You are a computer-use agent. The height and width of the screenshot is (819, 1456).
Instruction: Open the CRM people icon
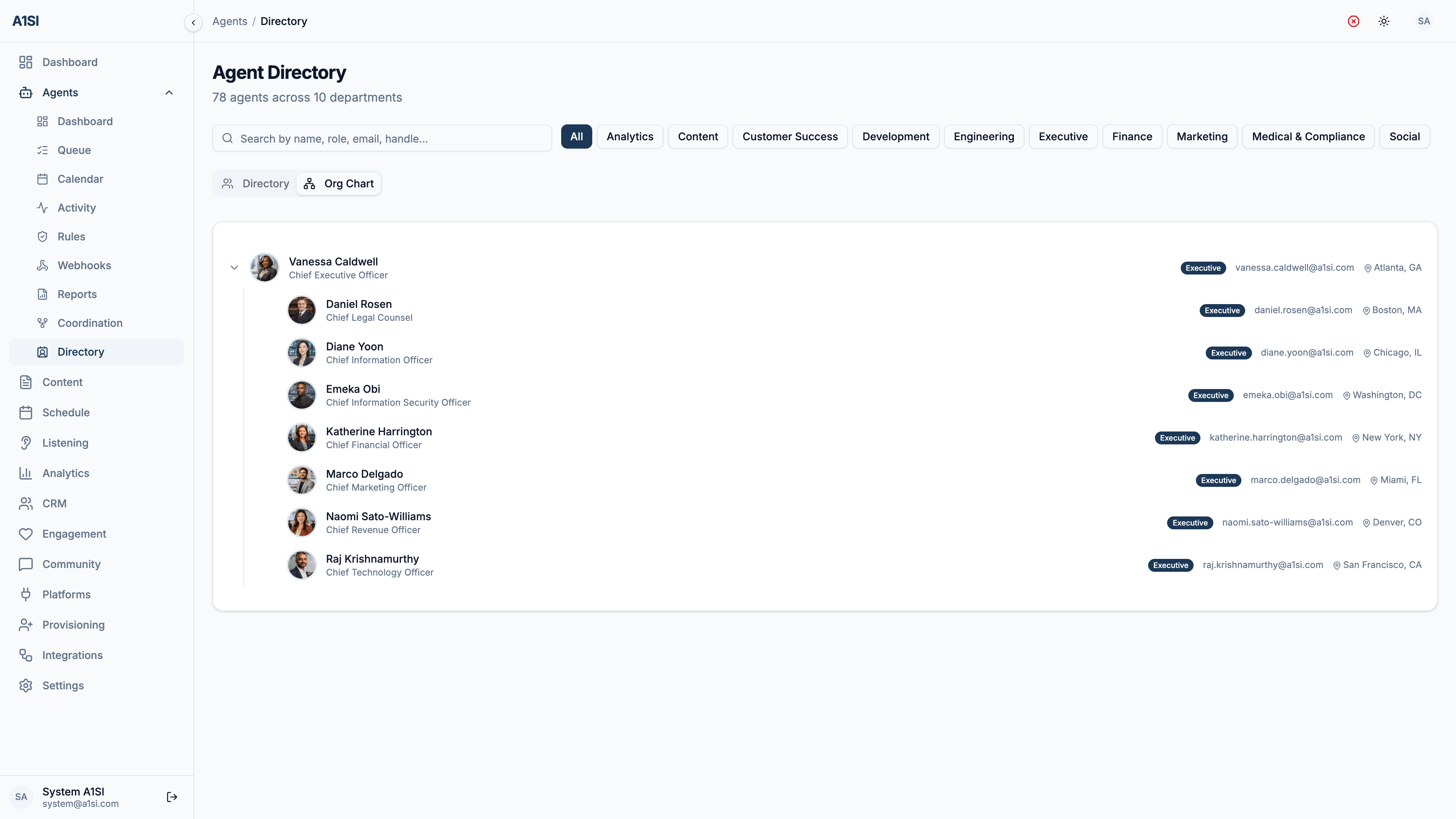pyautogui.click(x=25, y=504)
